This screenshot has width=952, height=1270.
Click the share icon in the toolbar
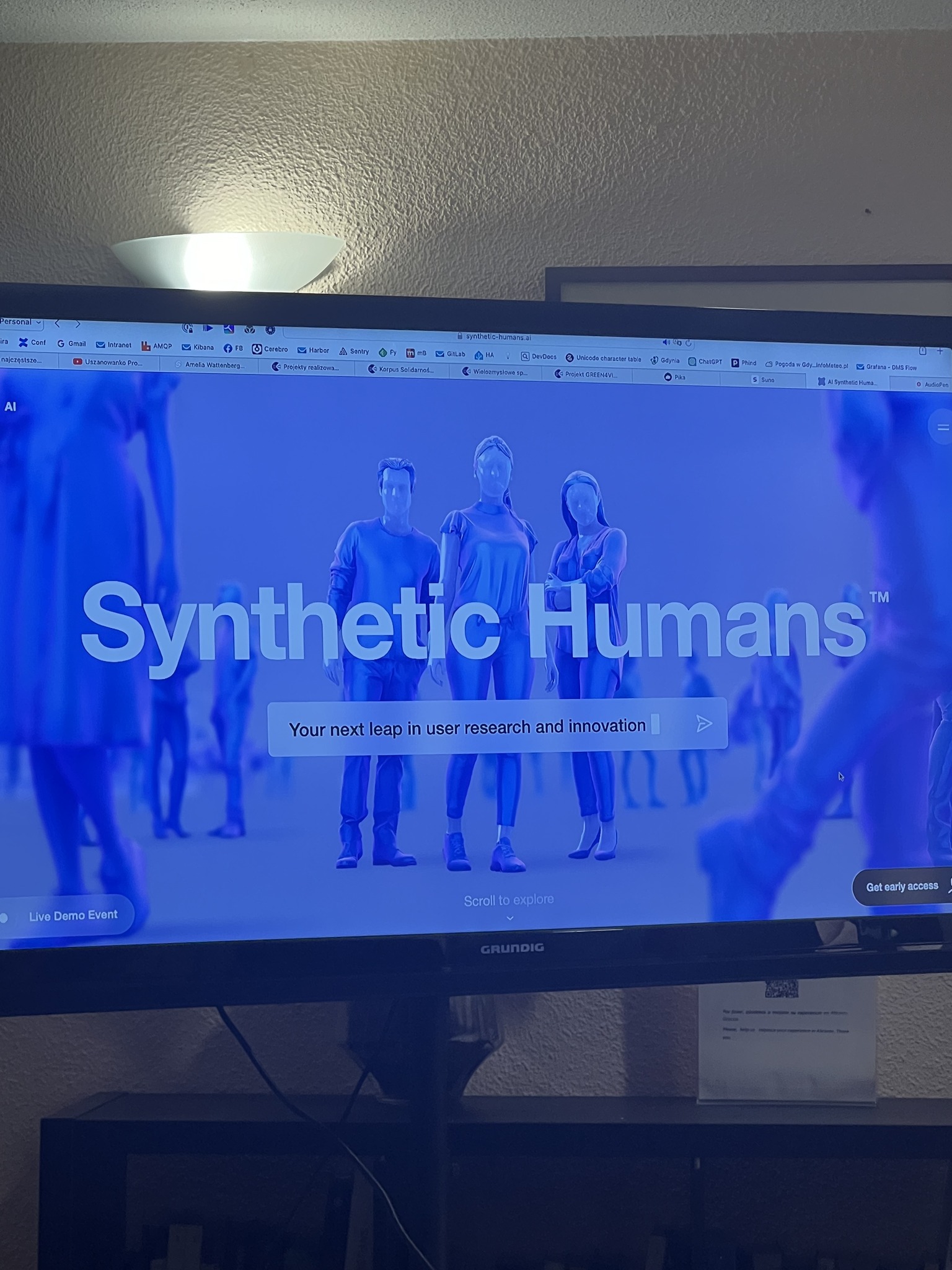click(x=922, y=351)
